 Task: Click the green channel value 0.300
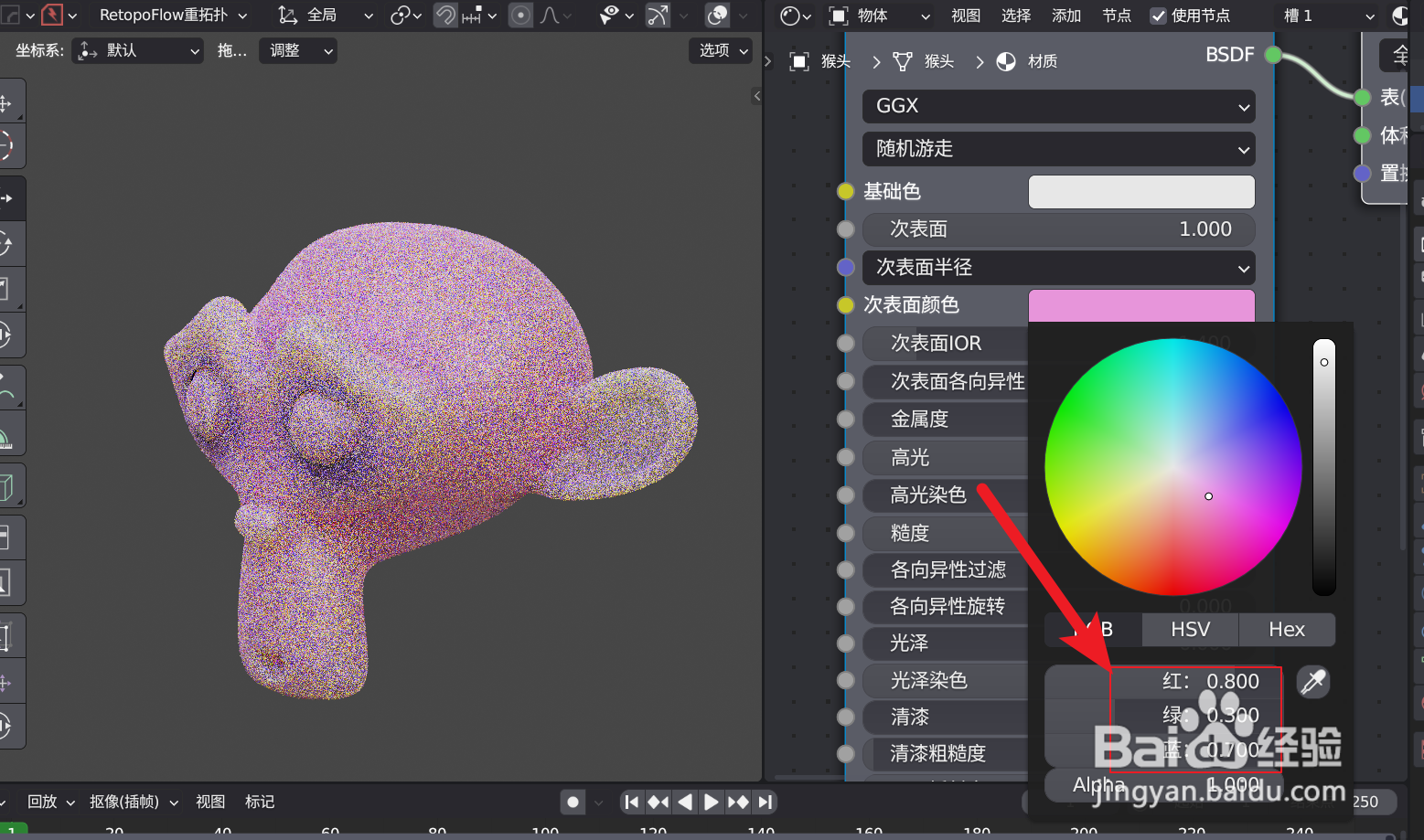pos(1163,716)
